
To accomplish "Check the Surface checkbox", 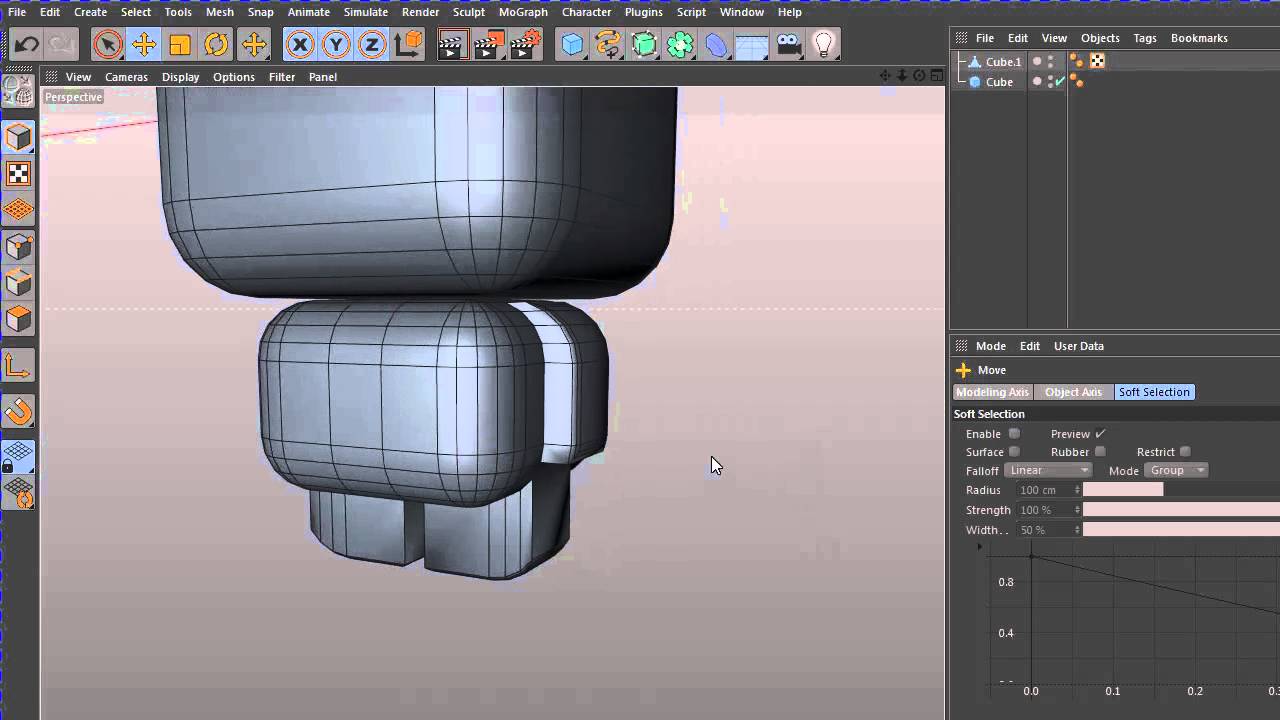I will click(1014, 452).
